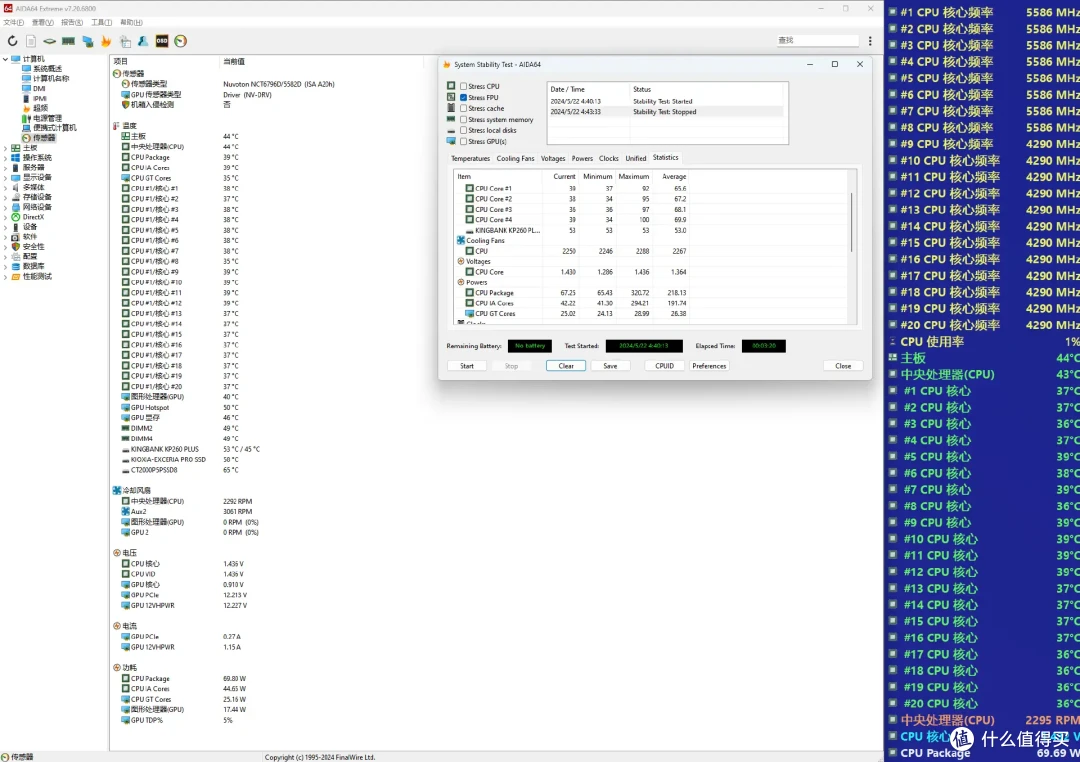Switch to the Temperatures tab
The width and height of the screenshot is (1080, 762).
pyautogui.click(x=470, y=158)
